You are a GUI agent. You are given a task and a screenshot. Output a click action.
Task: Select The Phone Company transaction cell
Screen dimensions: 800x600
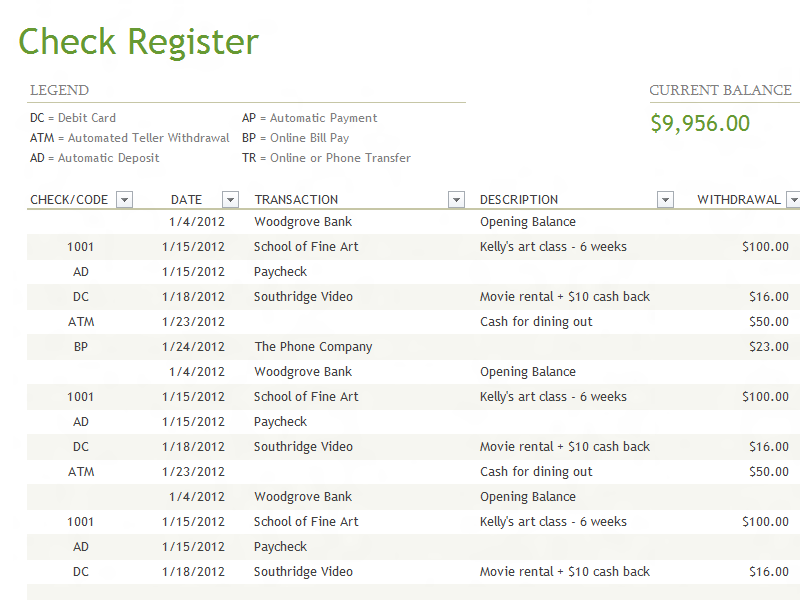pos(313,347)
